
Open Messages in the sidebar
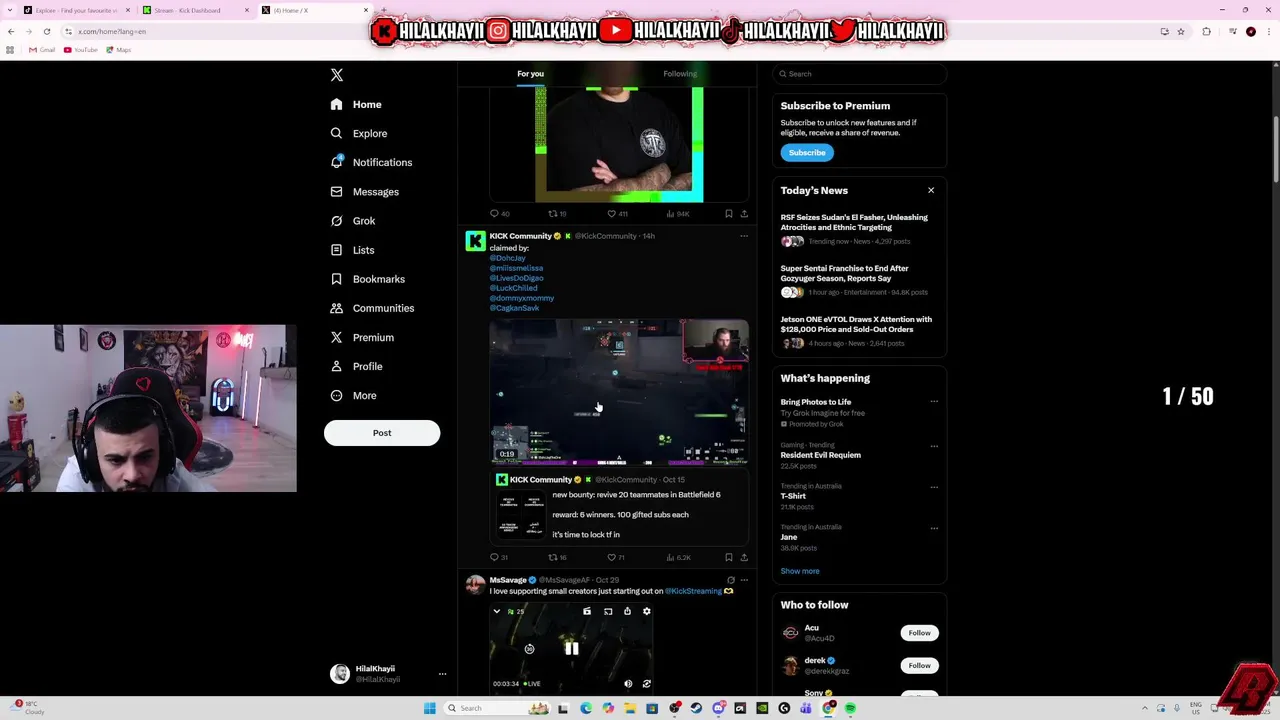(365, 192)
